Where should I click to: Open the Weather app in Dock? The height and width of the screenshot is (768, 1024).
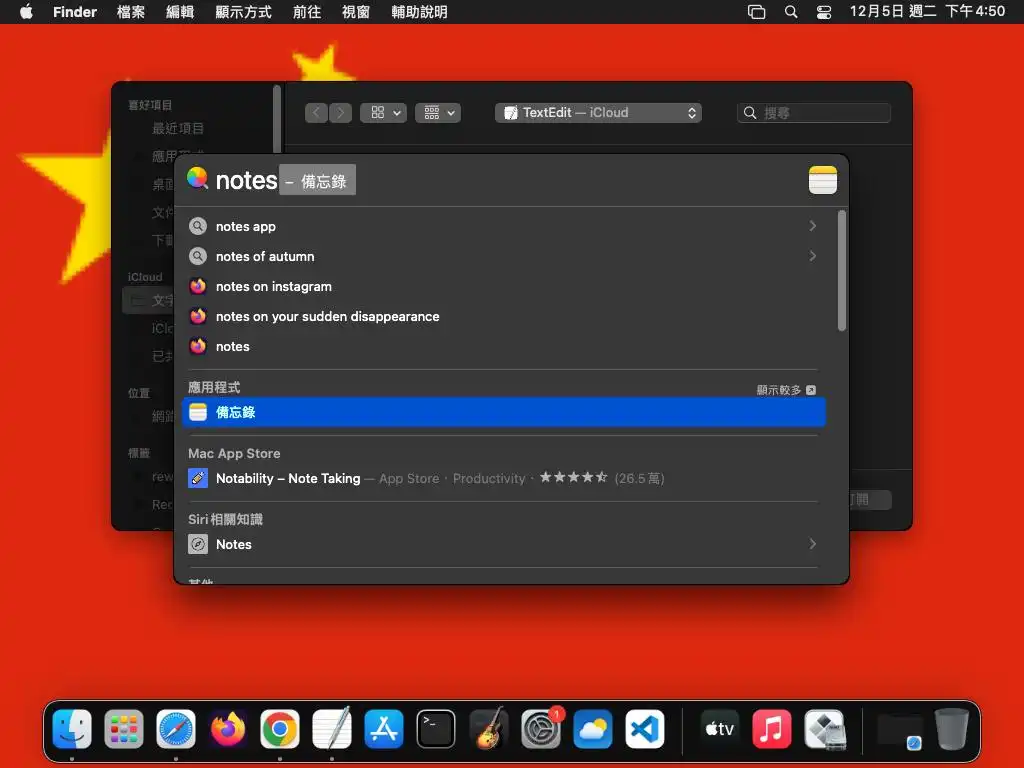click(592, 729)
